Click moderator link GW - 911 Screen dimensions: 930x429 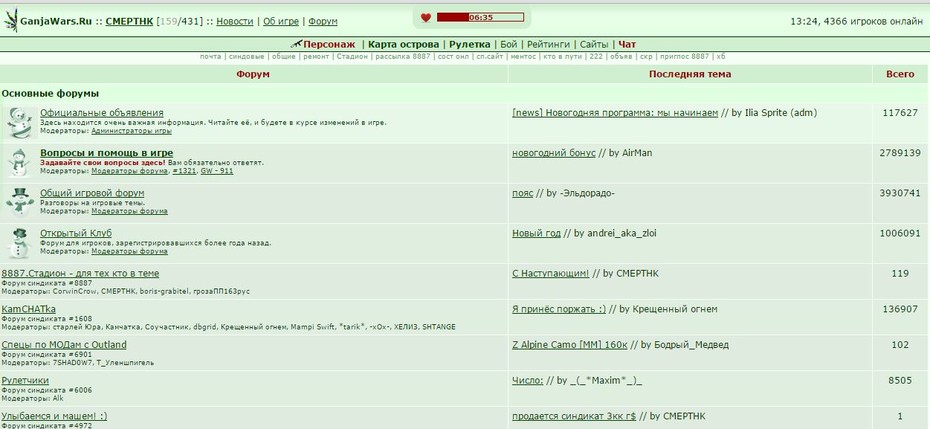coord(217,171)
